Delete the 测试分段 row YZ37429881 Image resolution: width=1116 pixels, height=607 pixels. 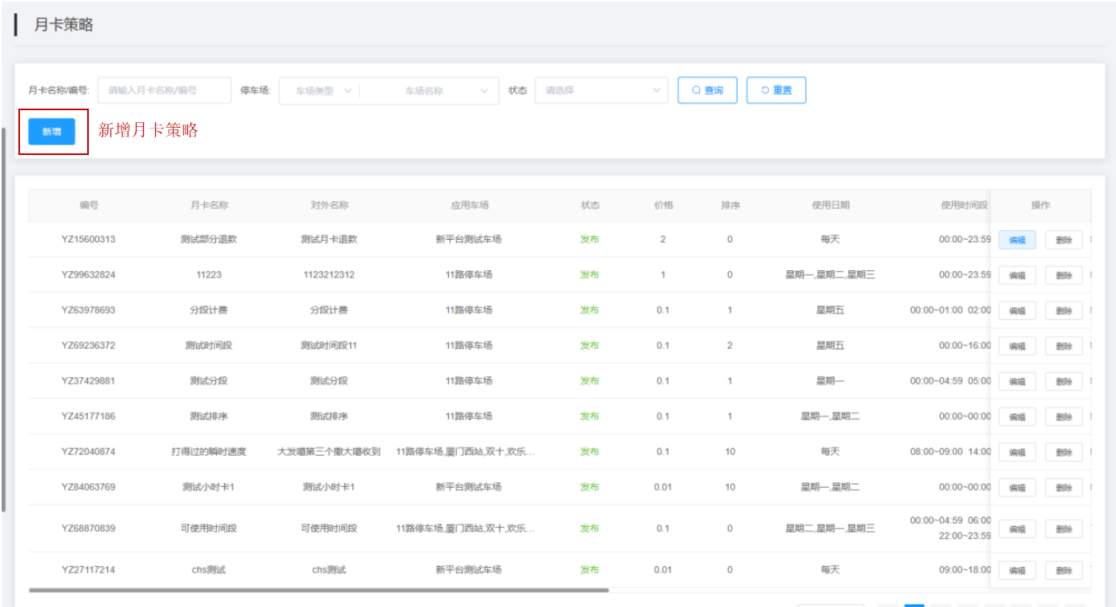1063,381
